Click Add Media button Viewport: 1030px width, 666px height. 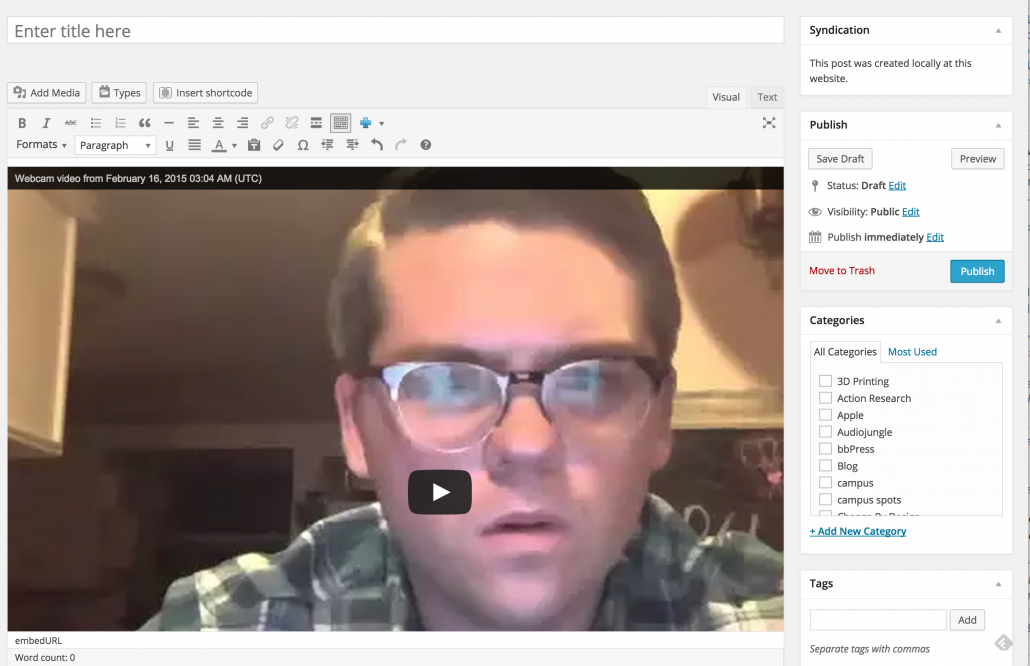(47, 93)
